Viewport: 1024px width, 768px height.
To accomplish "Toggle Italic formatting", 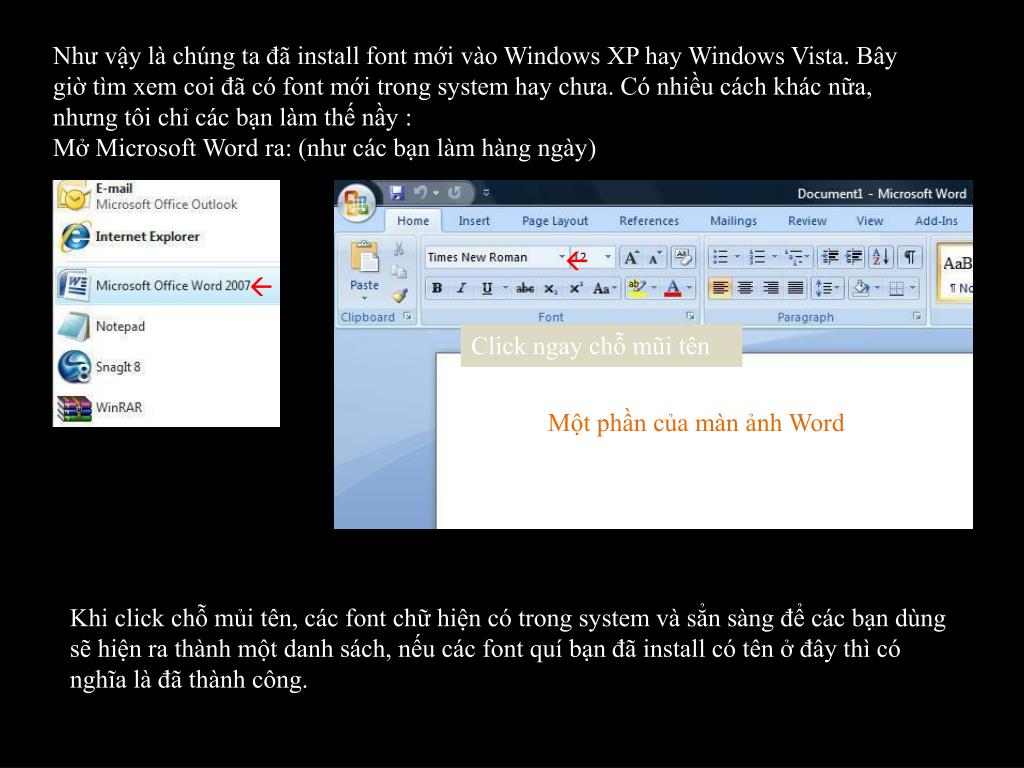I will [x=461, y=288].
